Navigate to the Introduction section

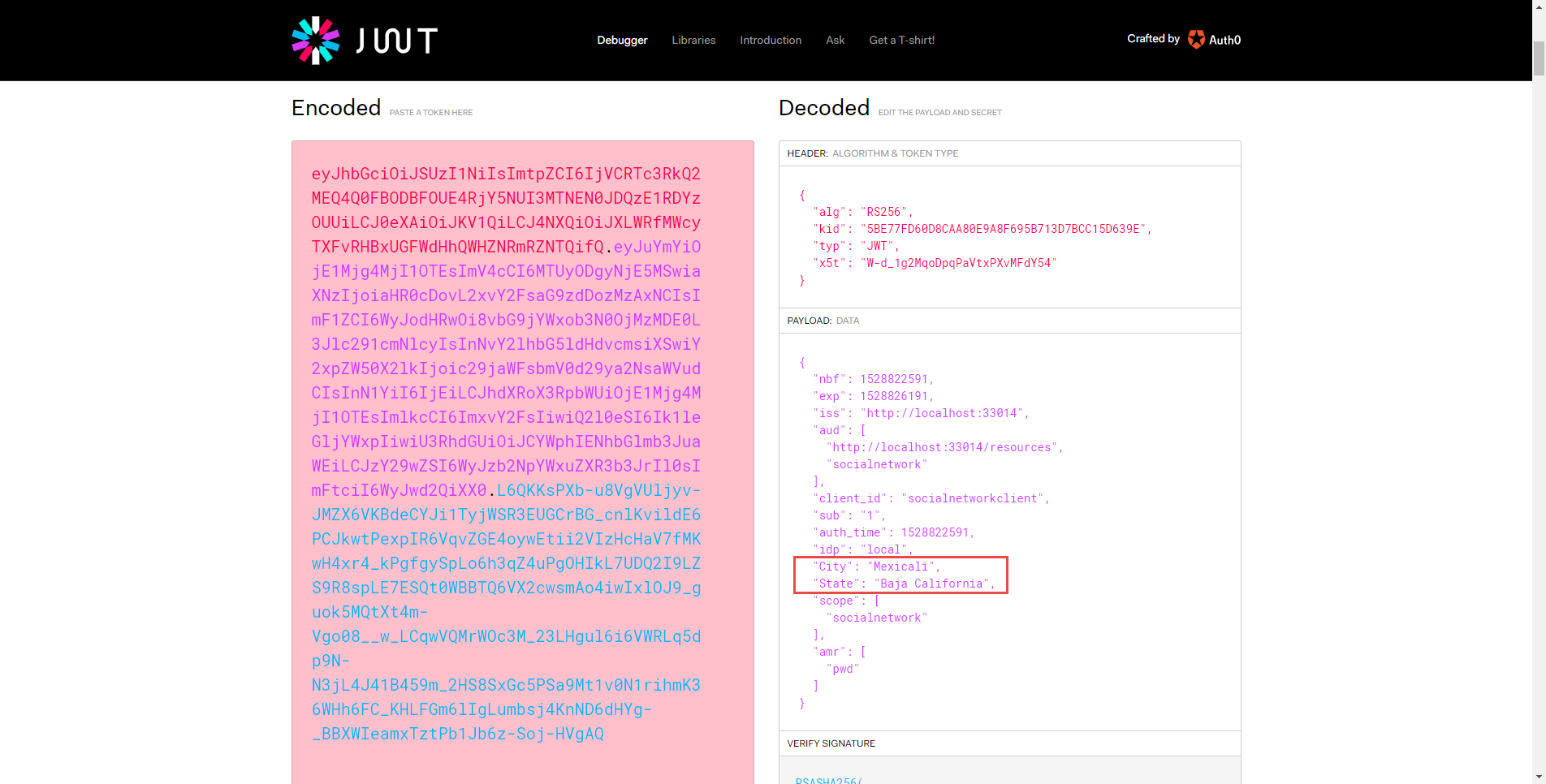click(x=770, y=40)
